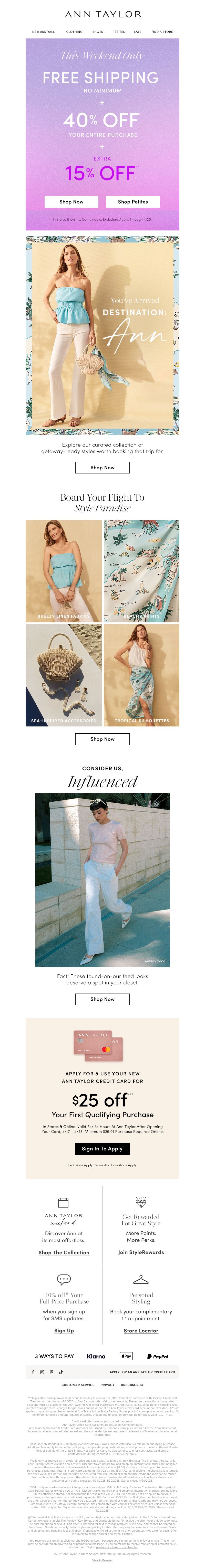
Task: Open the Store Locator link
Action: pyautogui.click(x=141, y=1331)
